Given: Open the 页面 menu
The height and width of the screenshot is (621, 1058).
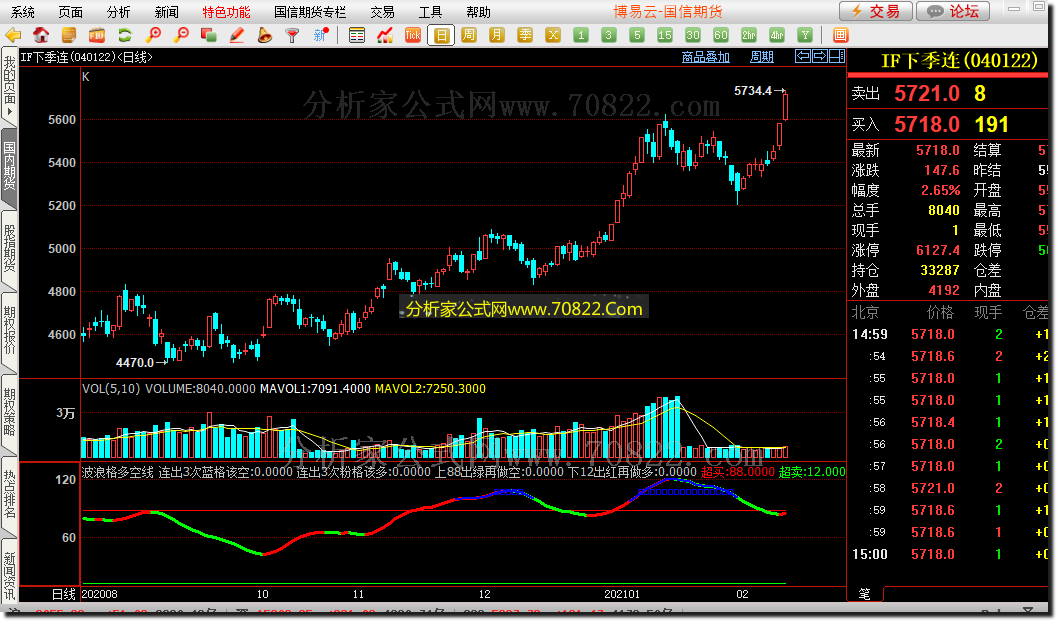Looking at the screenshot, I should (71, 12).
